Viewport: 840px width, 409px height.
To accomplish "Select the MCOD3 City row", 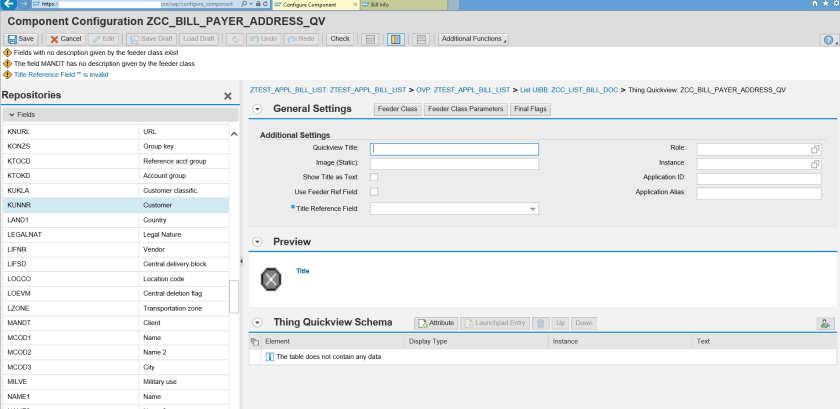I will [116, 368].
